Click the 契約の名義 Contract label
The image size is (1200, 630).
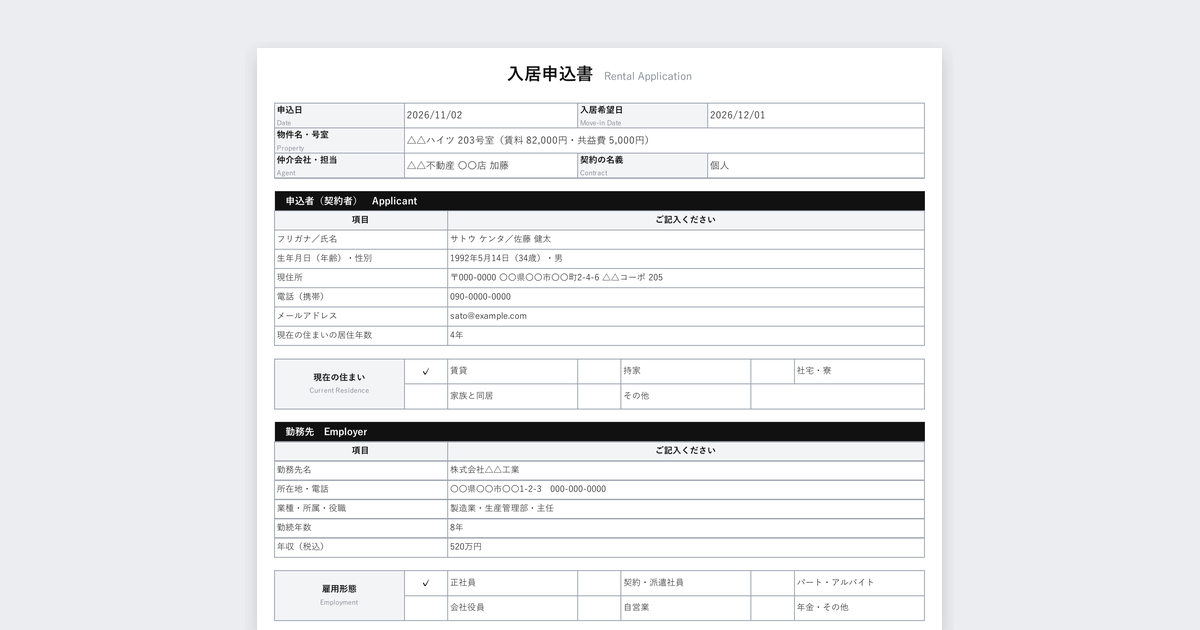pos(643,166)
